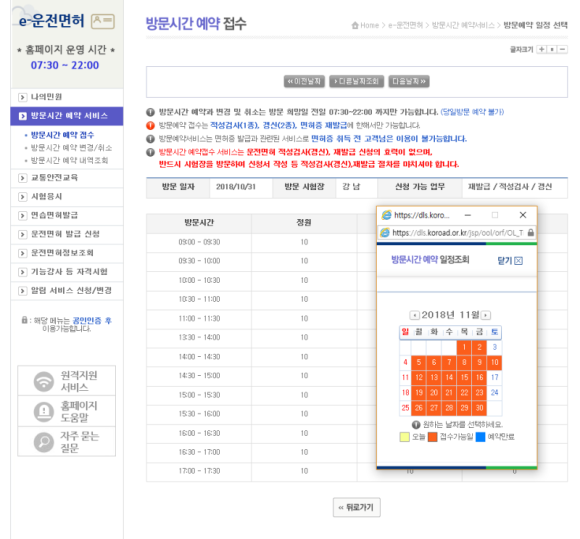580x539 pixels.
Task: Click the popup URL address field
Action: pos(457,233)
